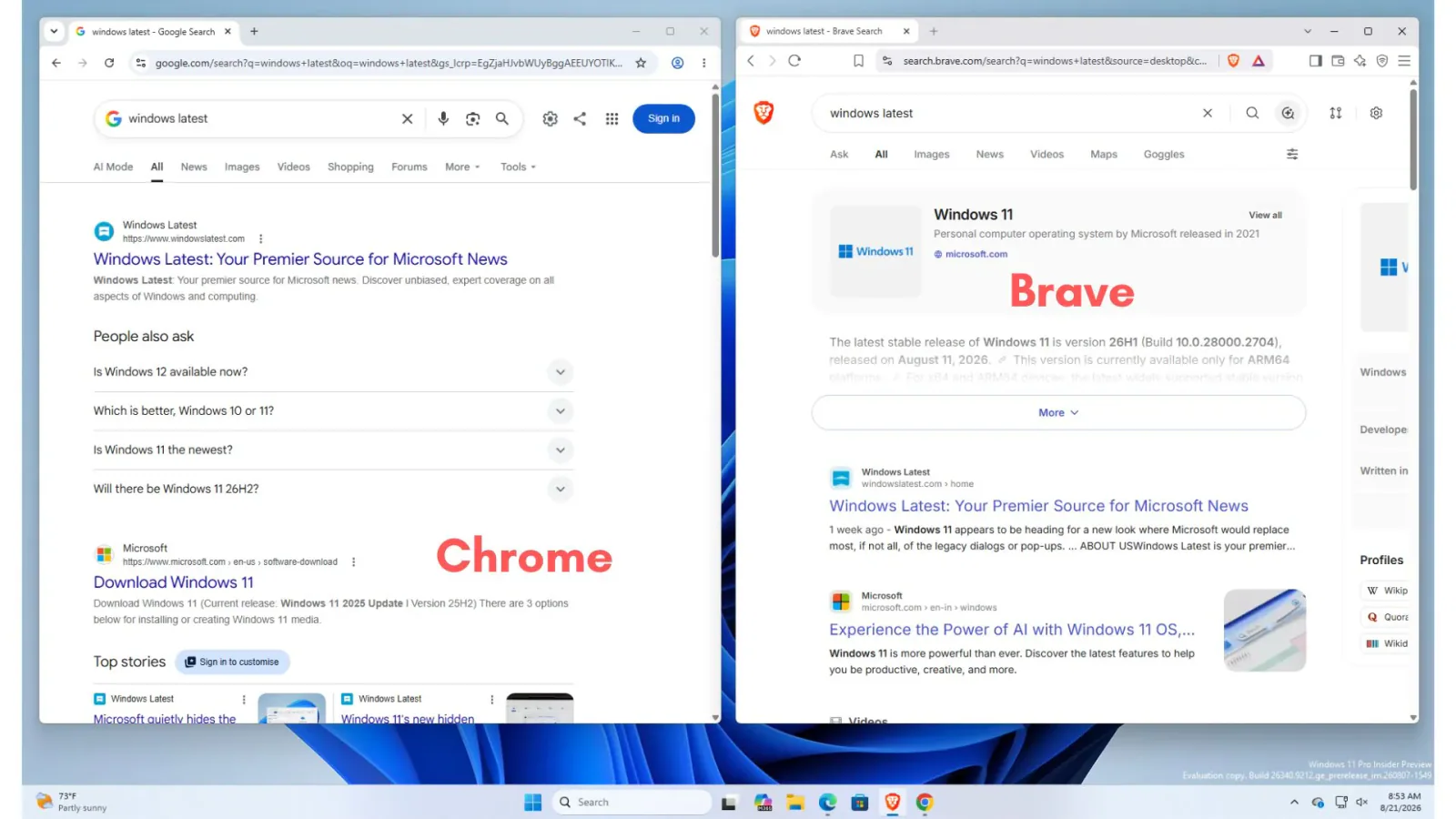Click Google Sign in button
1456x819 pixels.
tap(663, 118)
